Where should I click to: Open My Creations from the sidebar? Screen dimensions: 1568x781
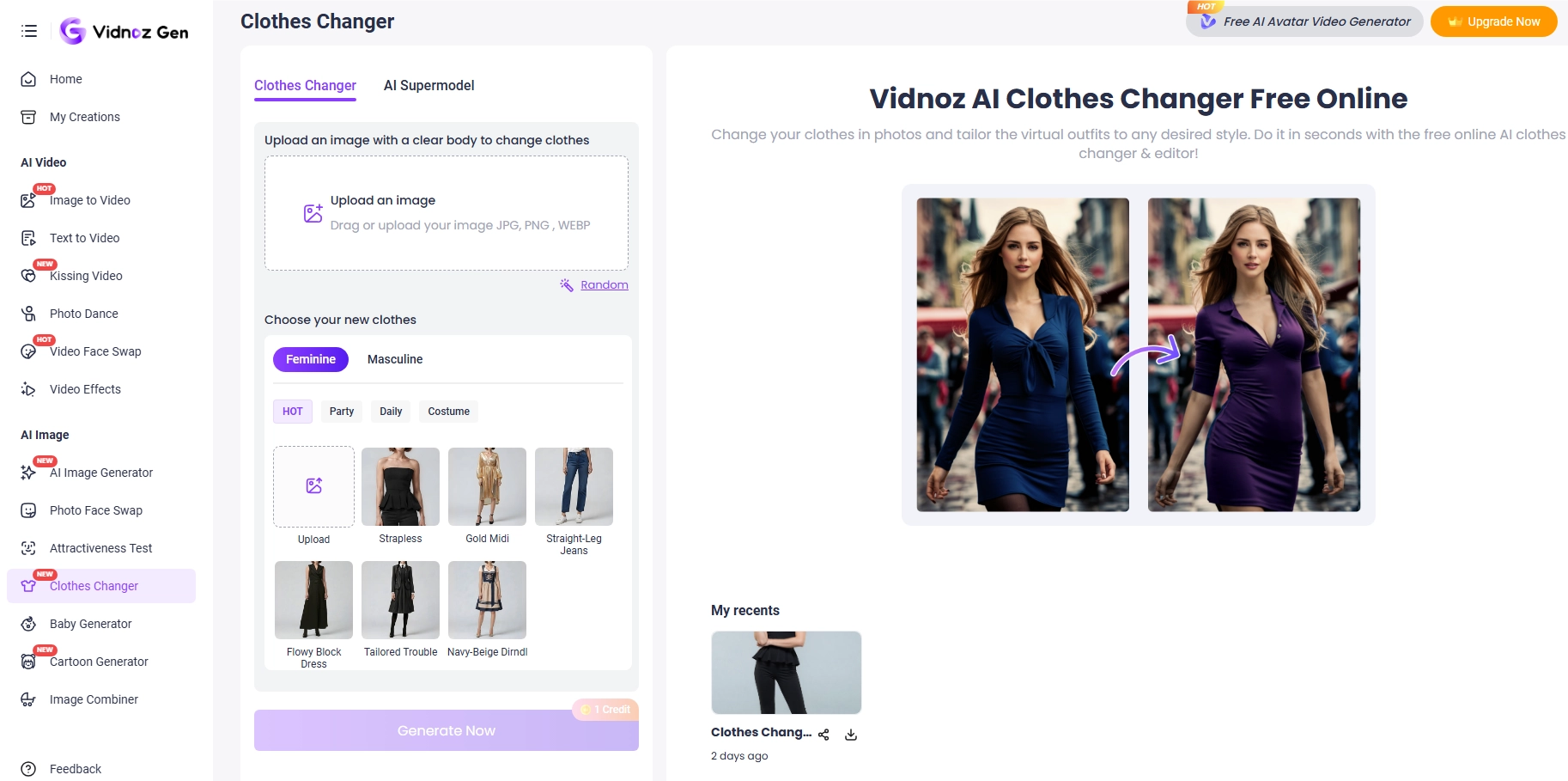click(x=84, y=117)
